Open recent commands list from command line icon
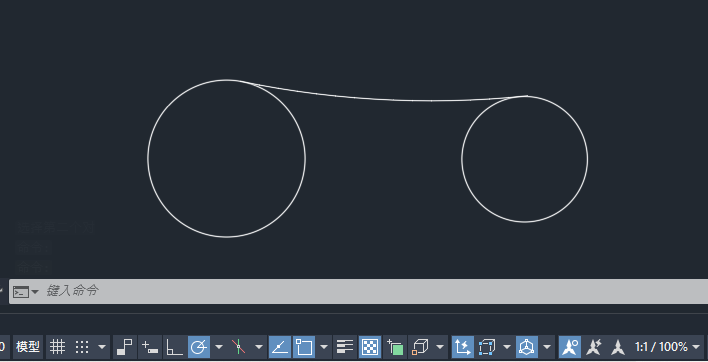 pos(25,292)
